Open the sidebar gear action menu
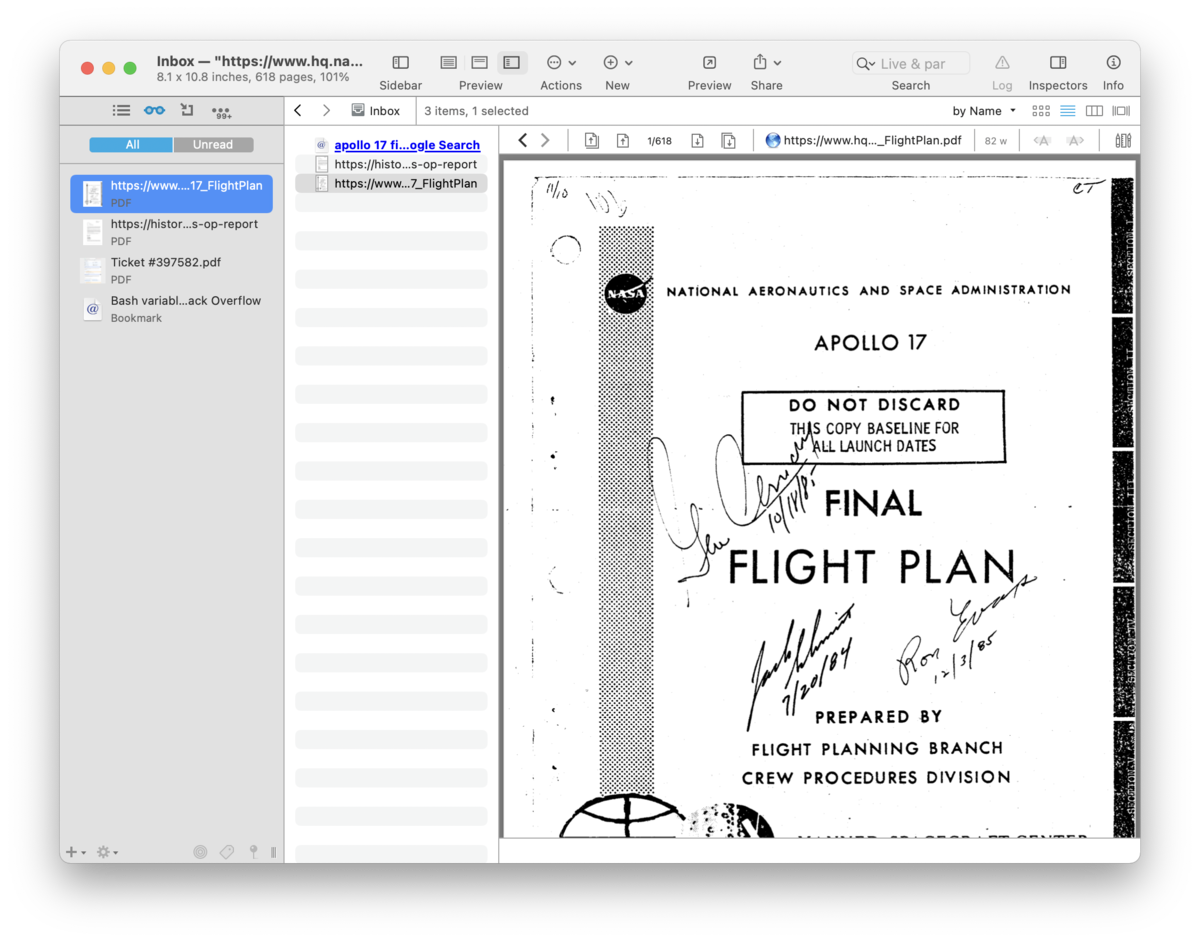Screen dimensions: 1200x942 click(x=106, y=852)
